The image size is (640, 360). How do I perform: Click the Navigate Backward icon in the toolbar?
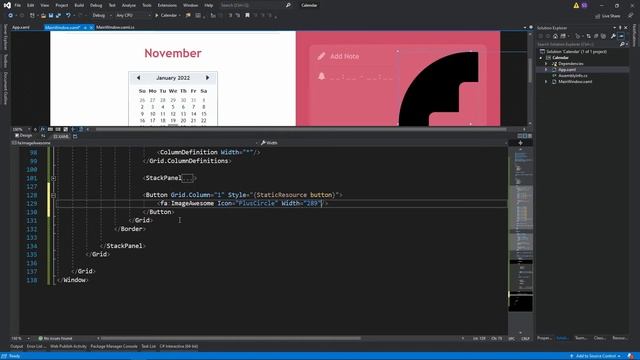[x=10, y=16]
